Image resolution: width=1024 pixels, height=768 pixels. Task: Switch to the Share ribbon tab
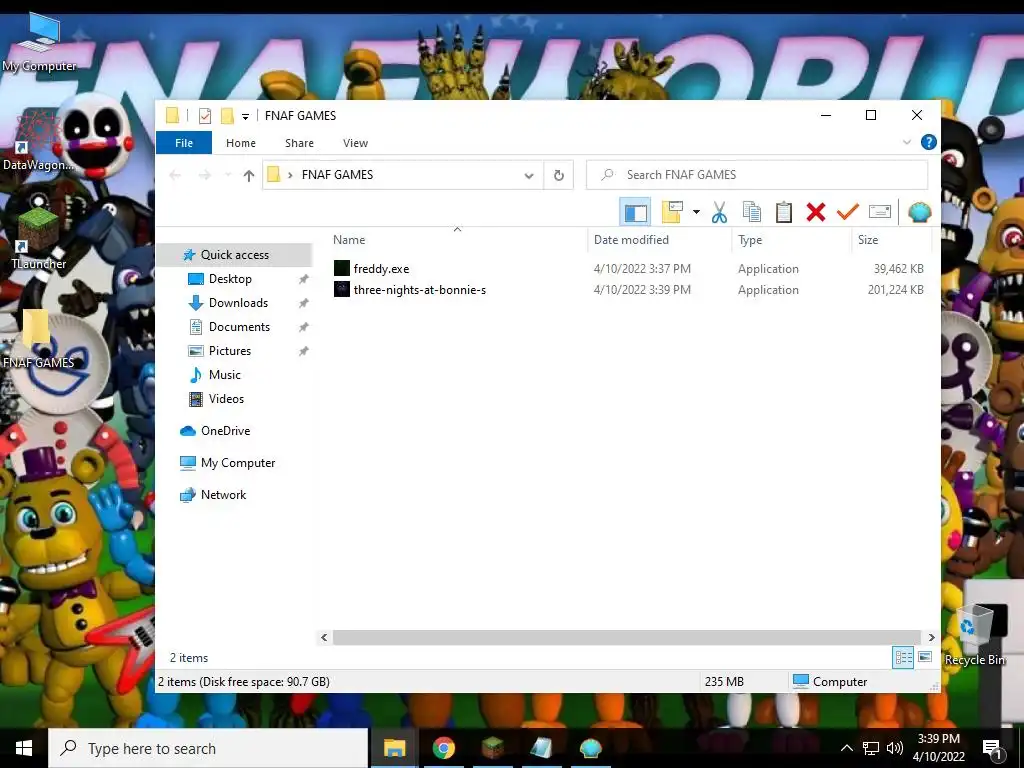pyautogui.click(x=299, y=143)
